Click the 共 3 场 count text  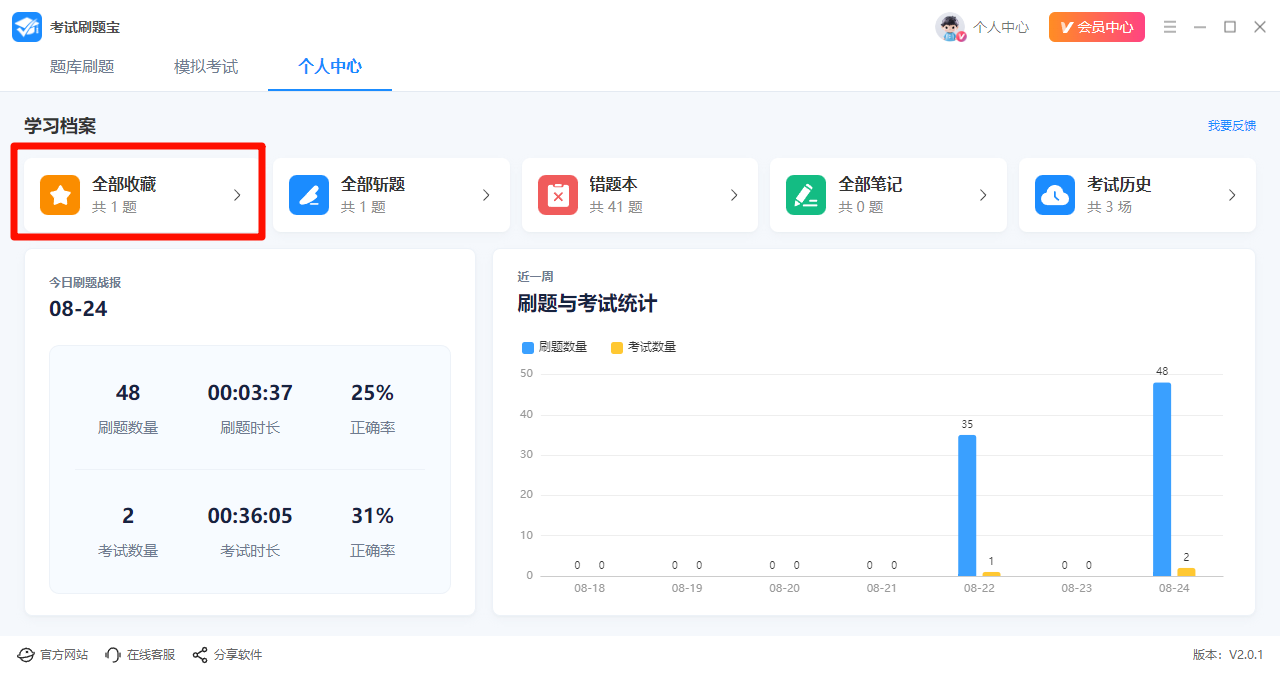1110,207
